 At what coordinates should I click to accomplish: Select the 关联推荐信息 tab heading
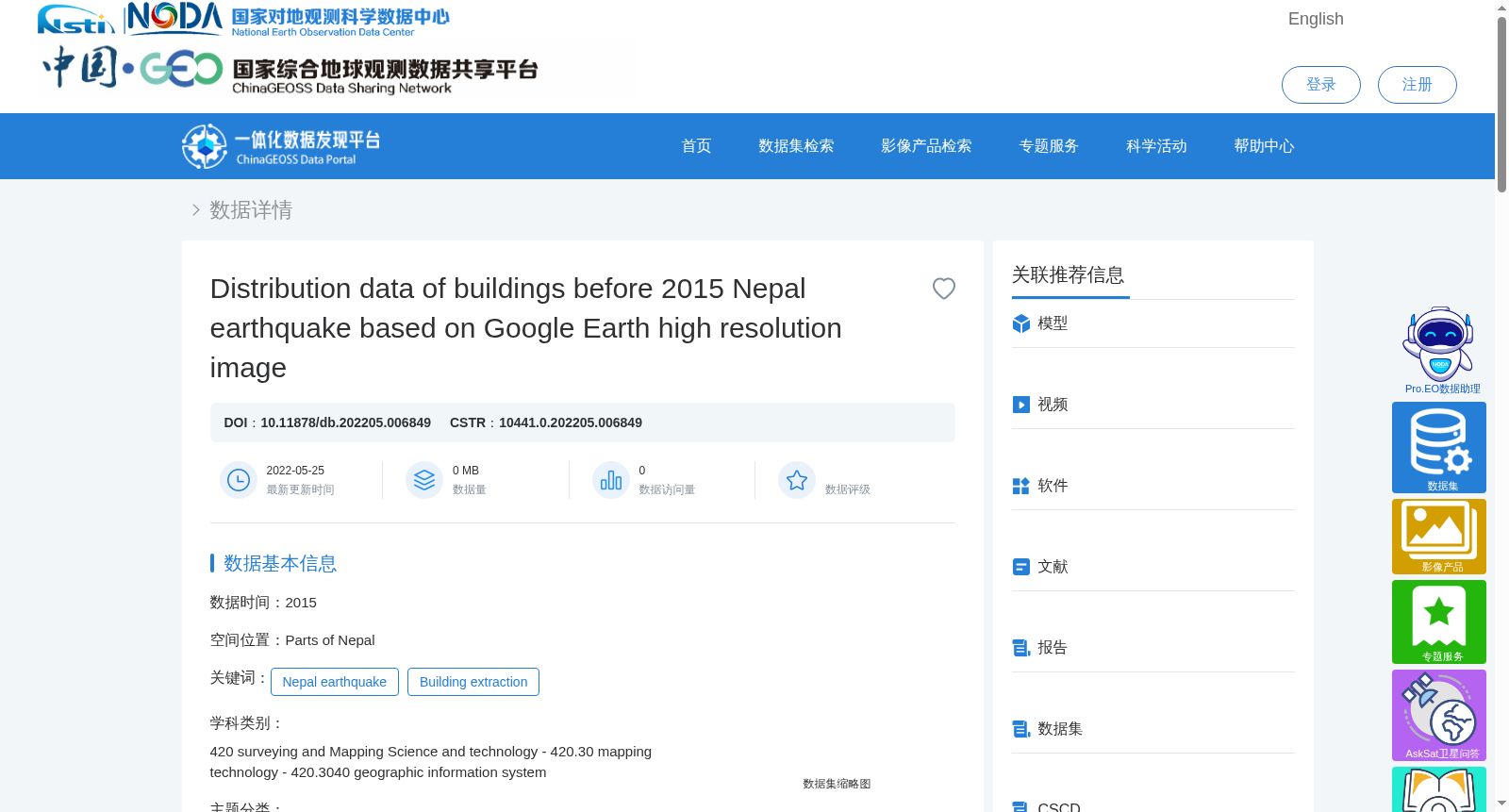(1068, 275)
